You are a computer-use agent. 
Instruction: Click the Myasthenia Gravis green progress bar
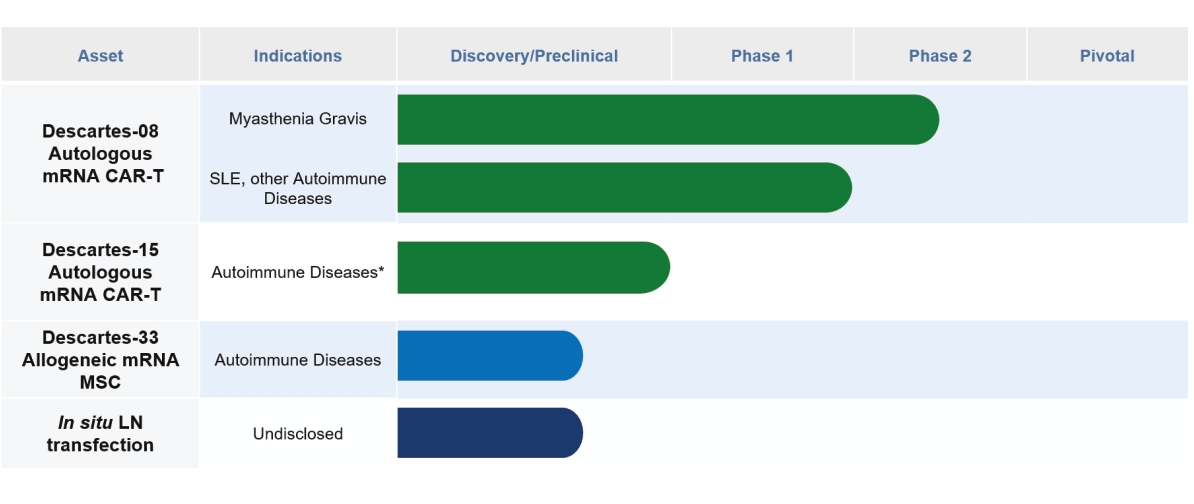point(665,120)
